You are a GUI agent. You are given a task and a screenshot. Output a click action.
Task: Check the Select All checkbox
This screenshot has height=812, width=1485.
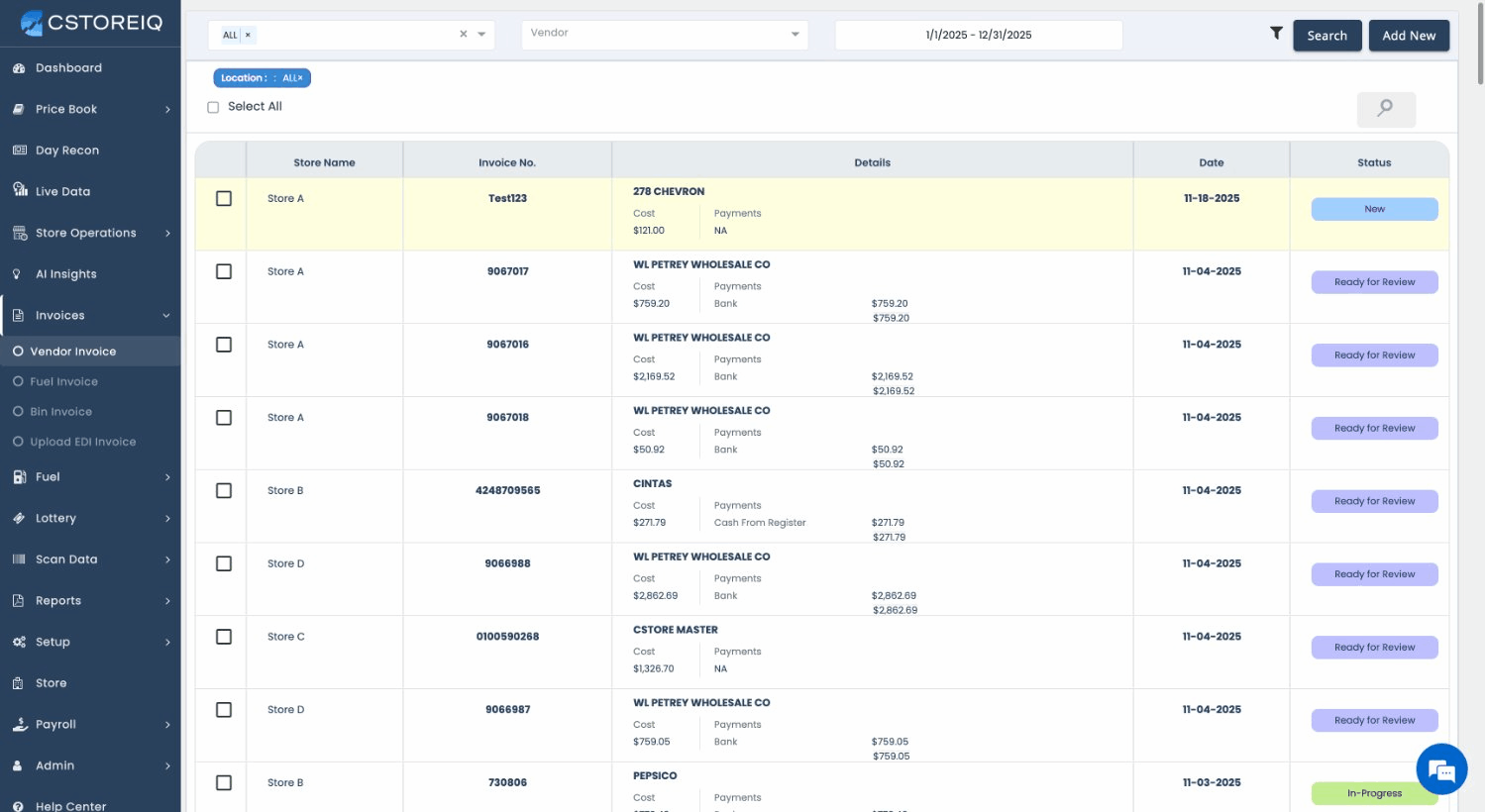(x=213, y=107)
